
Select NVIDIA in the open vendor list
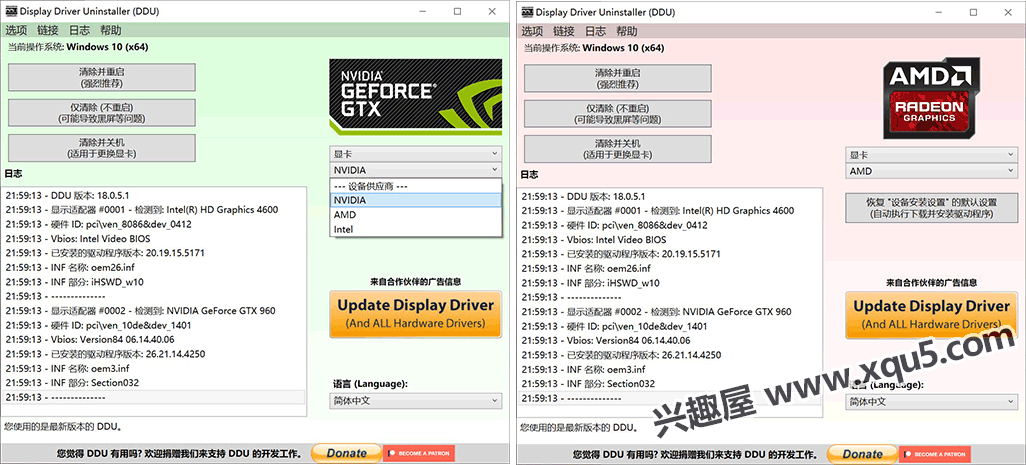[416, 200]
